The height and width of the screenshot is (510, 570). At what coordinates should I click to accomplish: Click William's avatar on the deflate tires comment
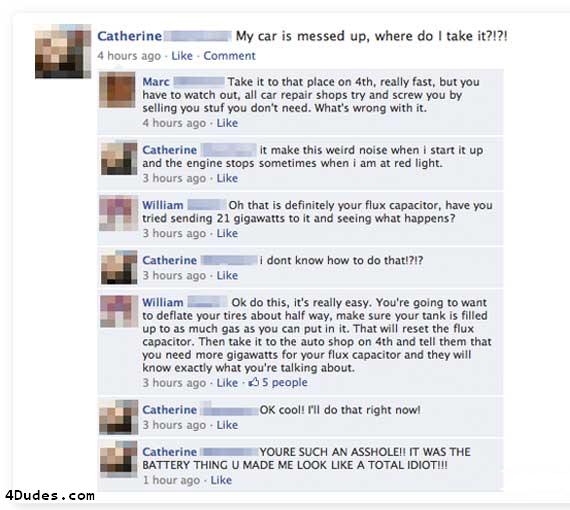tap(119, 312)
